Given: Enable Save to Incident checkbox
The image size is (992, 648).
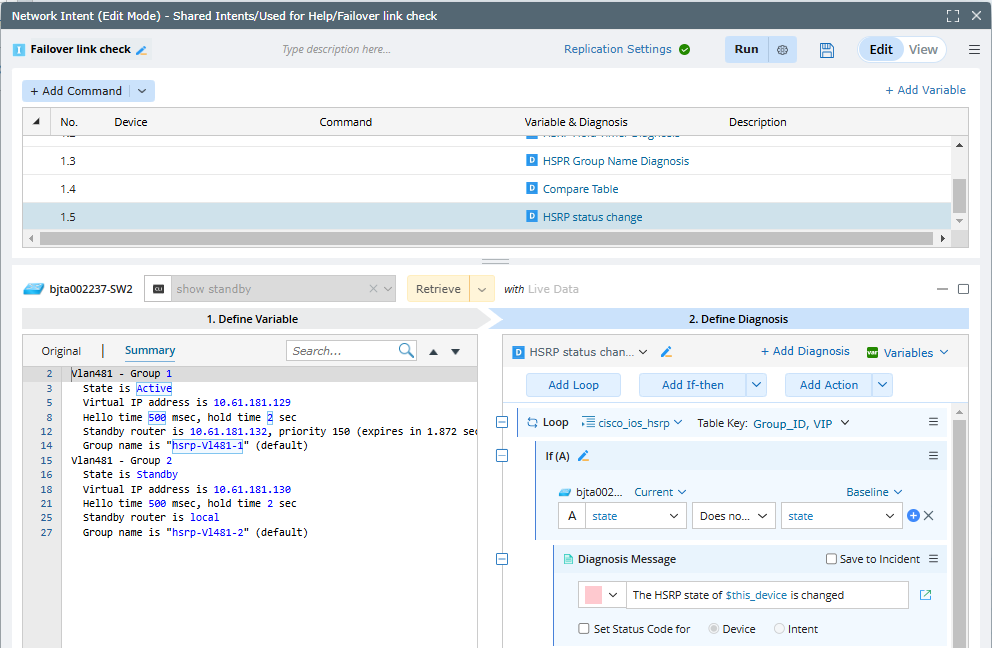Looking at the screenshot, I should [832, 559].
